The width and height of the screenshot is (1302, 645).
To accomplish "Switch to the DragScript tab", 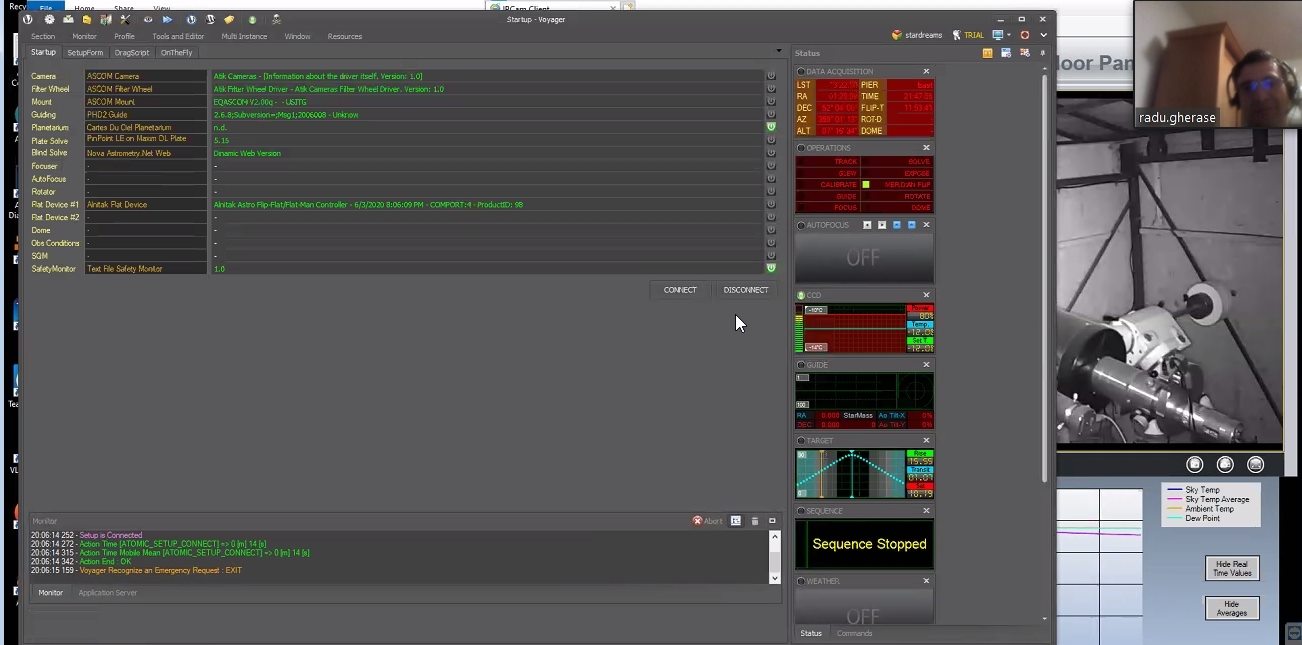I will click(x=132, y=52).
